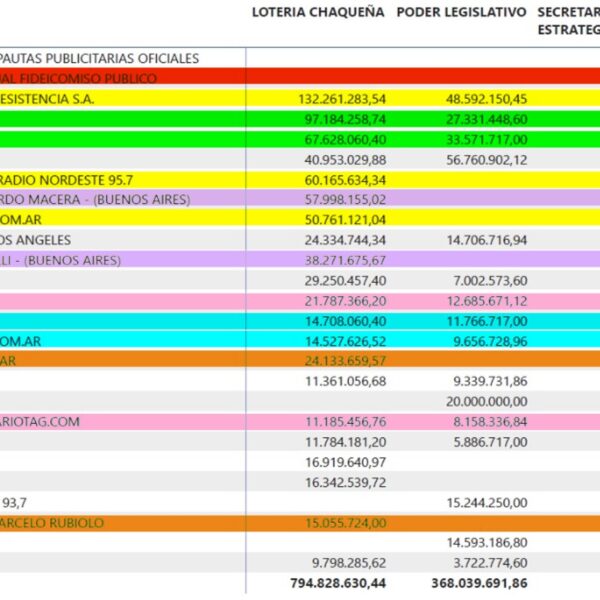Click cell value 29.250.457,40

point(345,280)
